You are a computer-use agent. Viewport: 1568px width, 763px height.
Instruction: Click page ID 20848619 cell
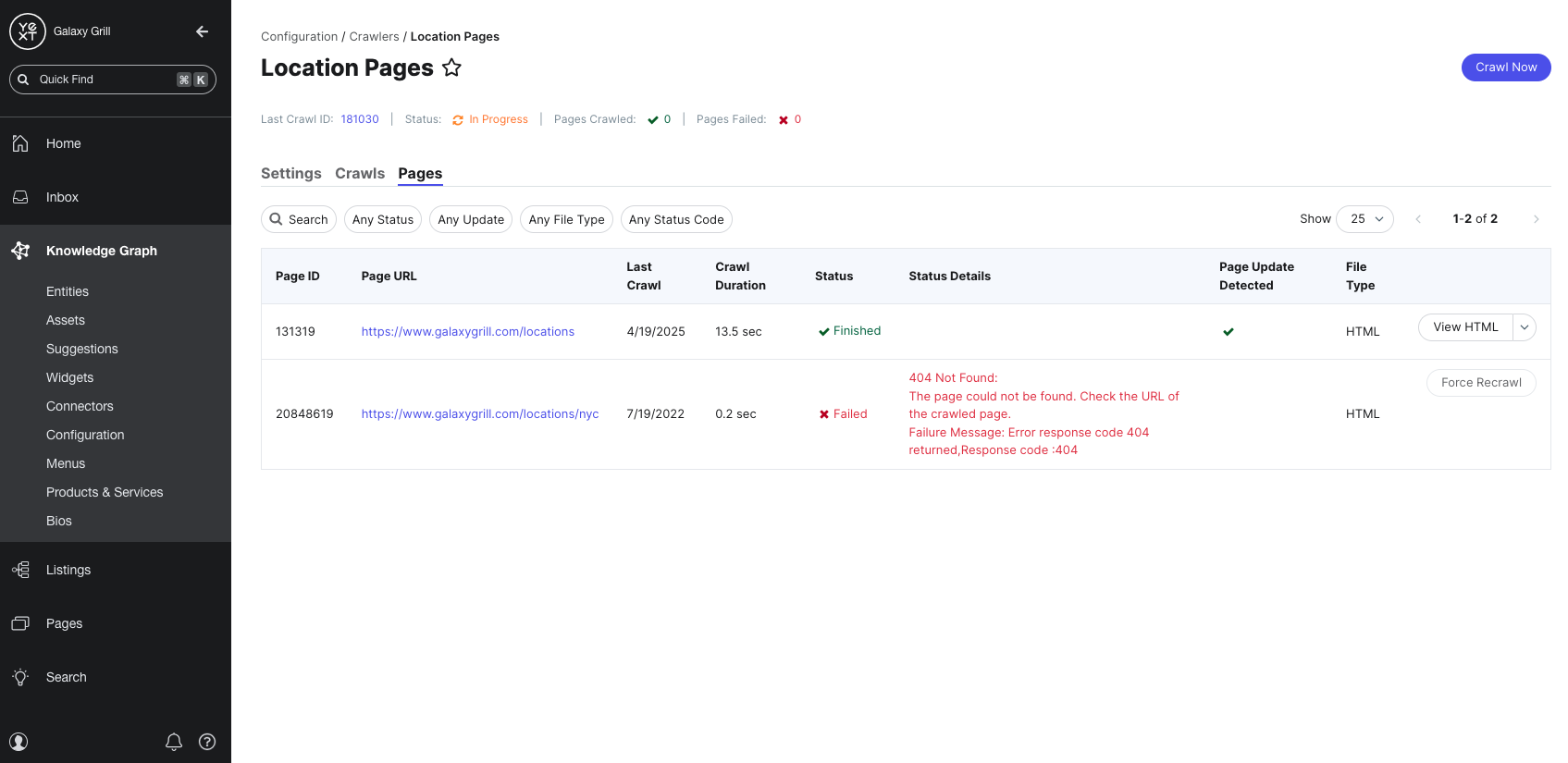(304, 414)
